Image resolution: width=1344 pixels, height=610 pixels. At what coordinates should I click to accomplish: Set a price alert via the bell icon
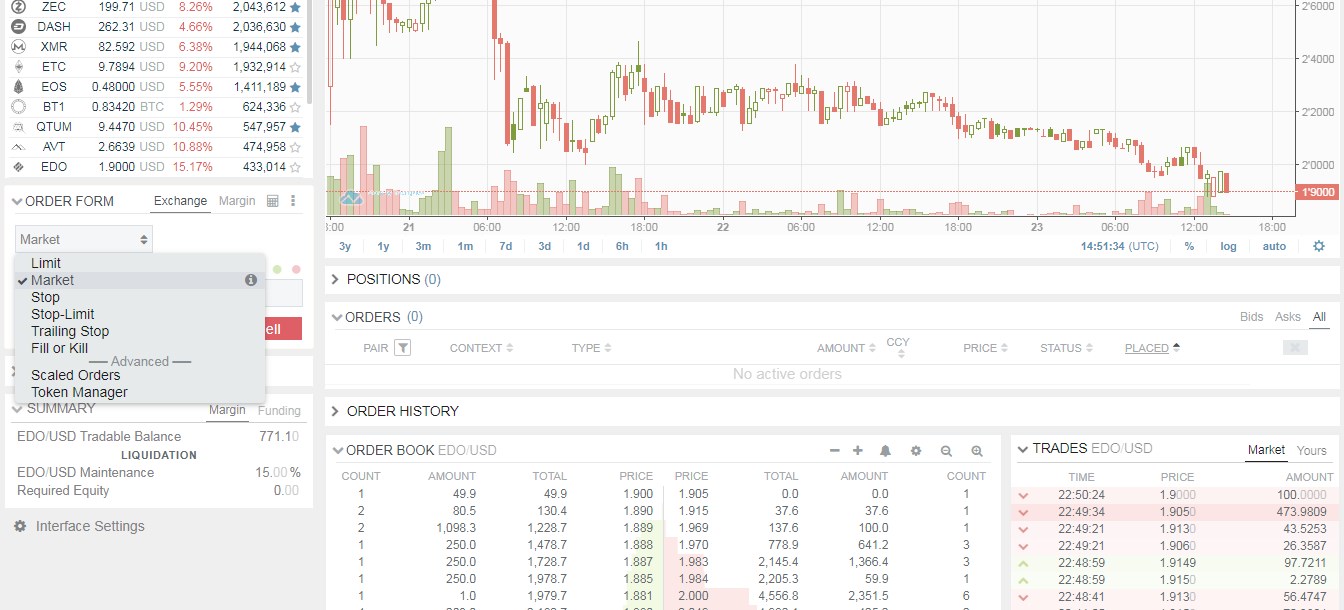(x=885, y=451)
